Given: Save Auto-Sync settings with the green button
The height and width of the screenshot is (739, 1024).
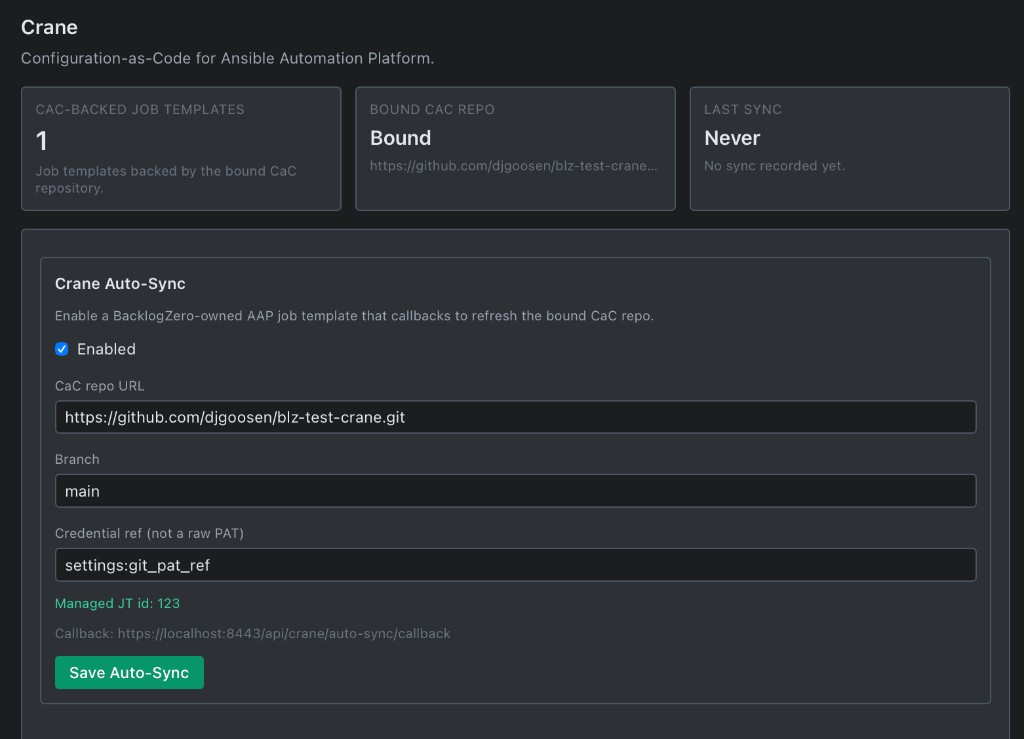Looking at the screenshot, I should [129, 672].
